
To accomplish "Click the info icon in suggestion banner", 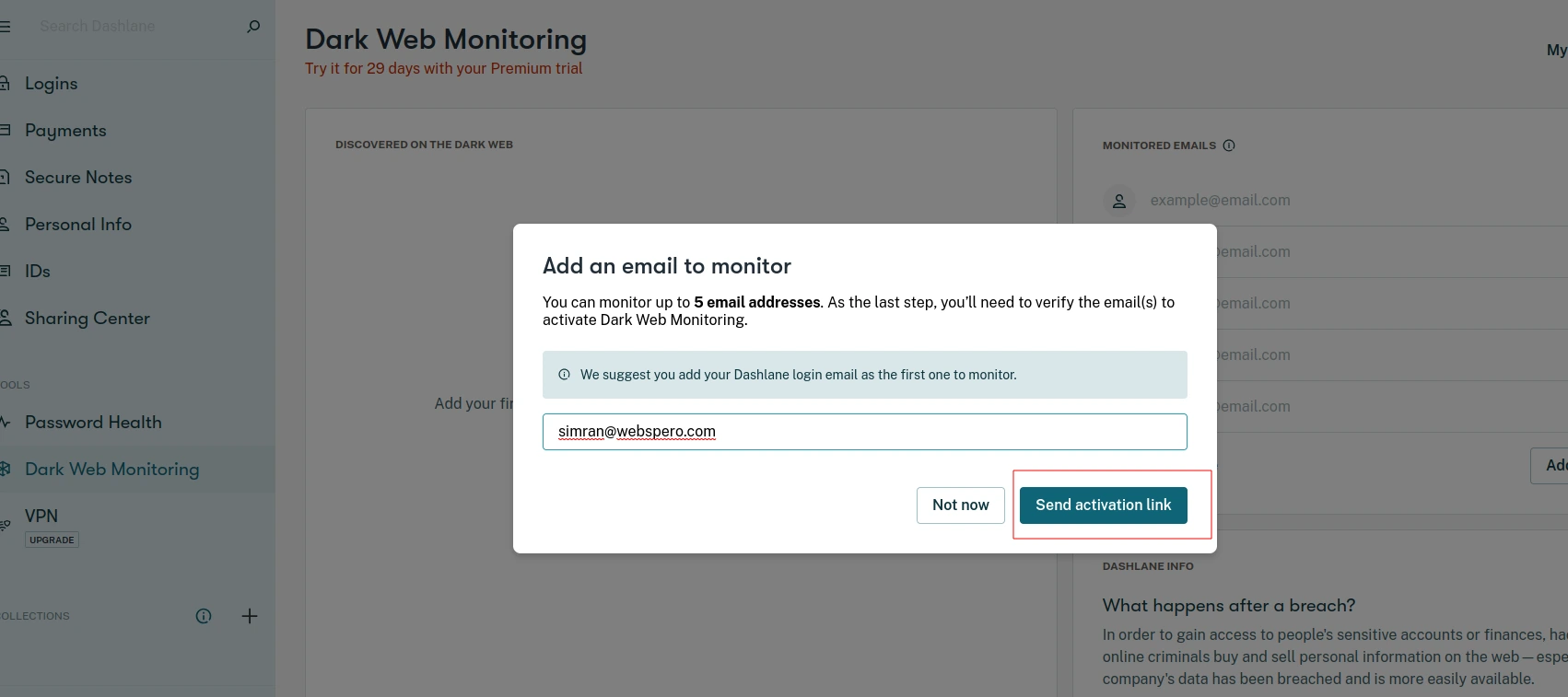I will click(565, 375).
